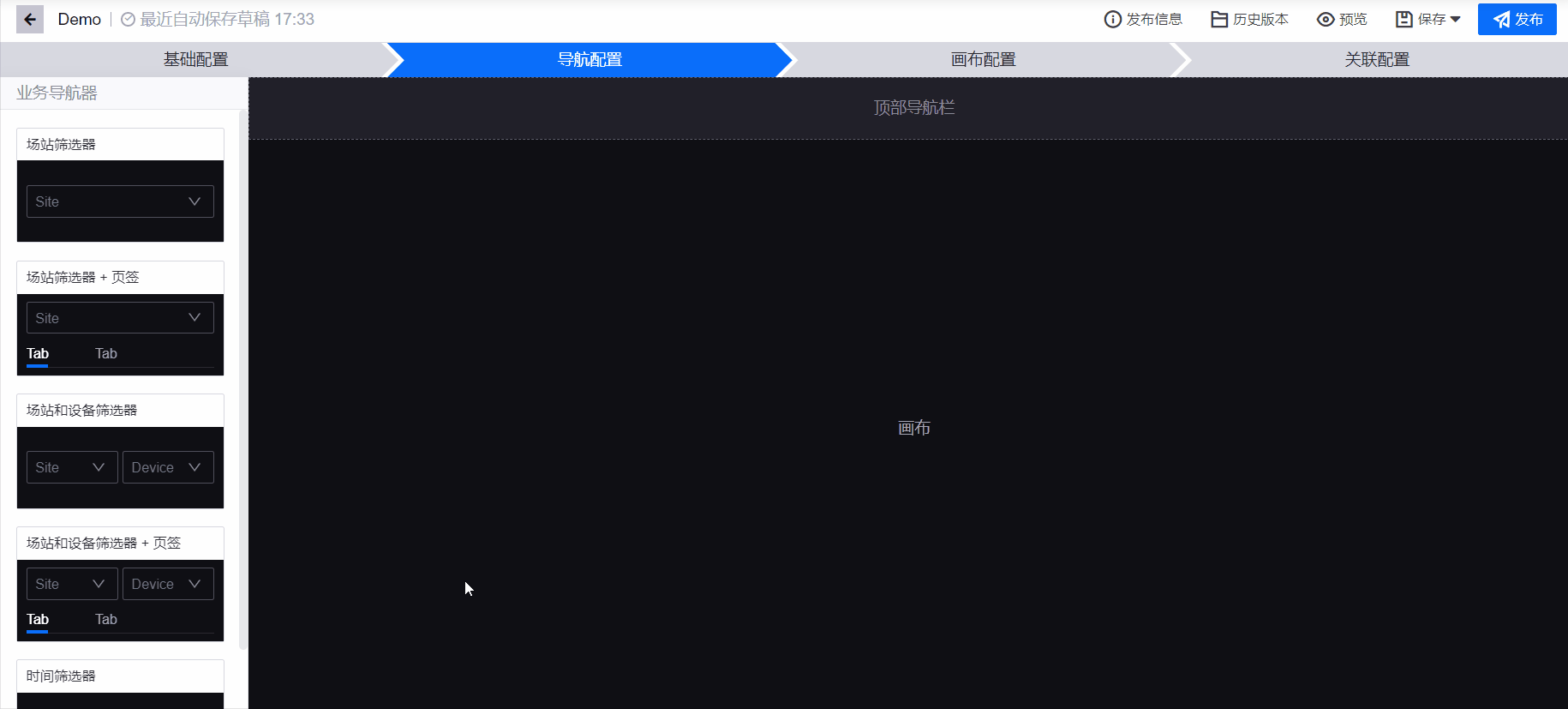The image size is (1568, 709).
Task: Expand the 保存 dropdown caret
Action: [x=1456, y=19]
